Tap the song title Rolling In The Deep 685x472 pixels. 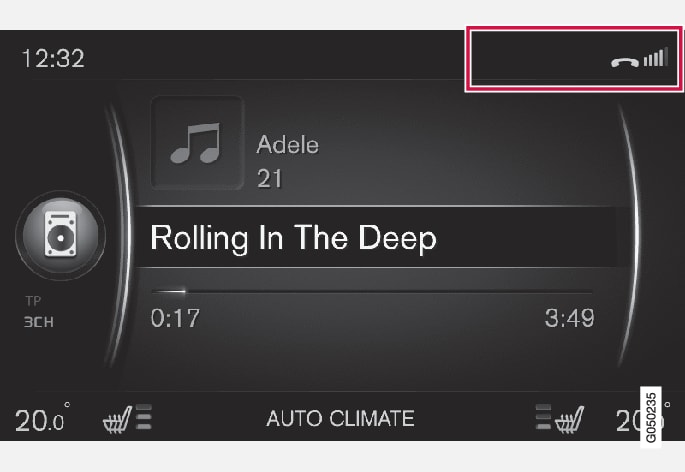pyautogui.click(x=293, y=238)
